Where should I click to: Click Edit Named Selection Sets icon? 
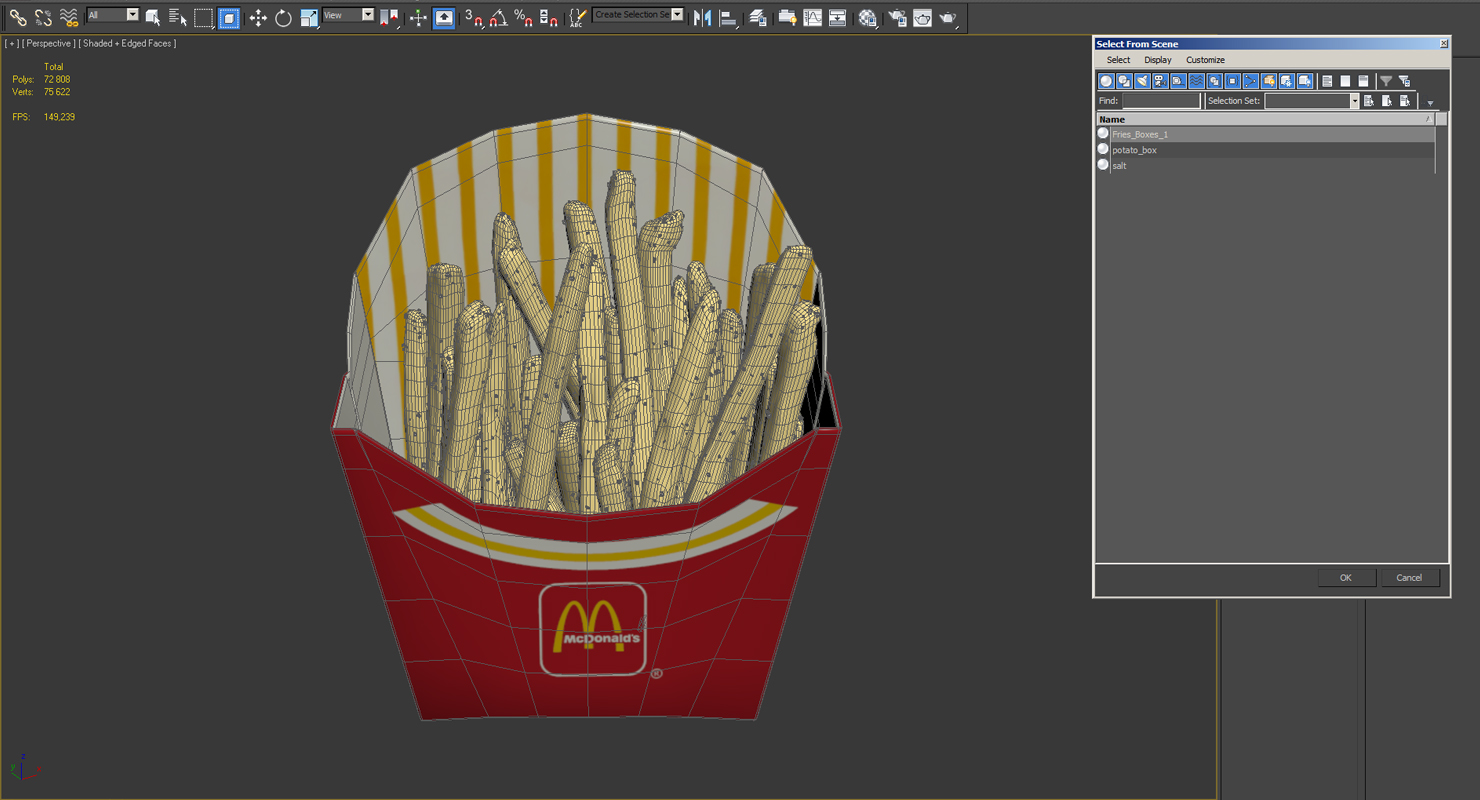577,17
